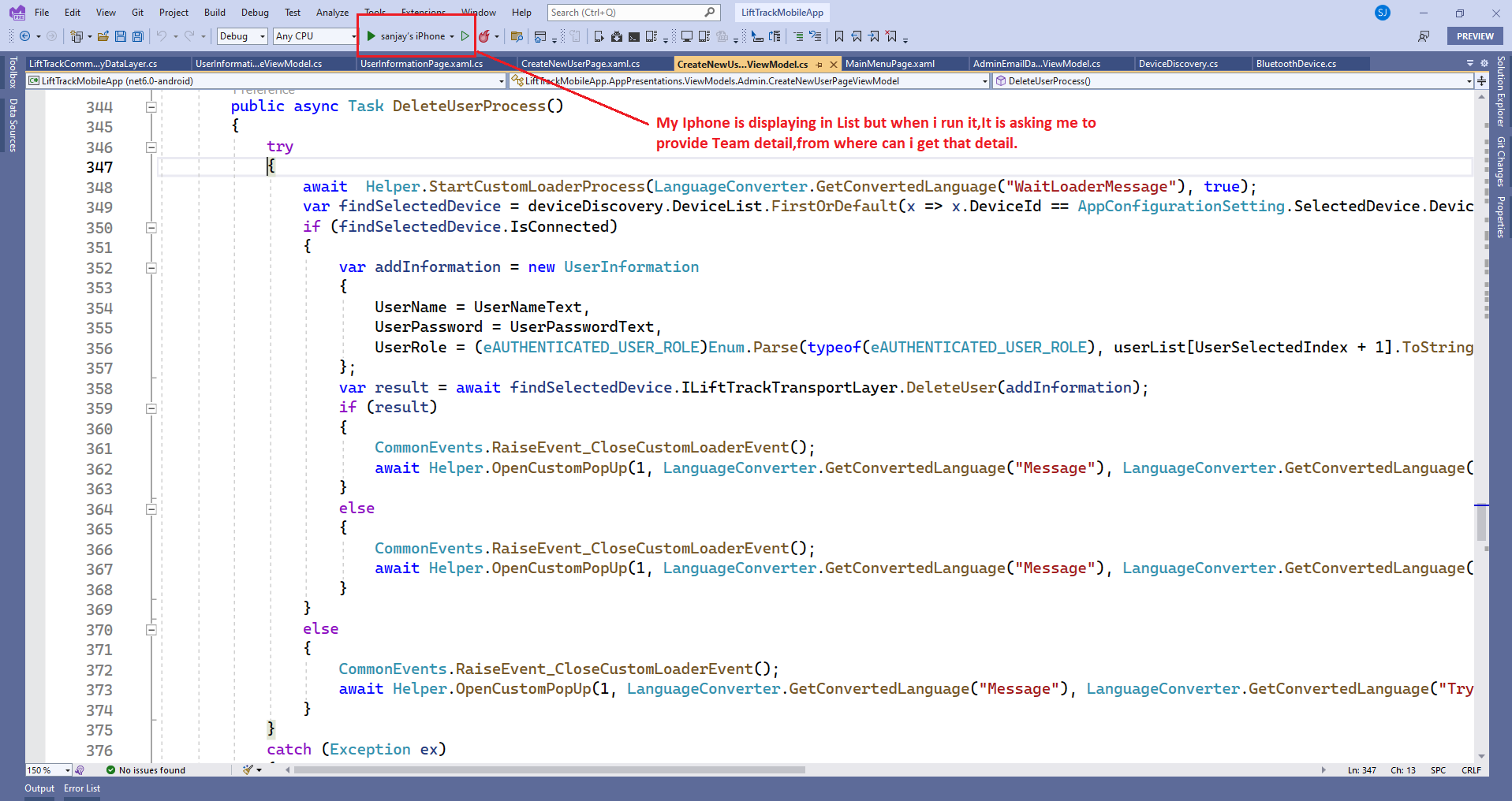Open the Toolbox side panel

tap(13, 72)
